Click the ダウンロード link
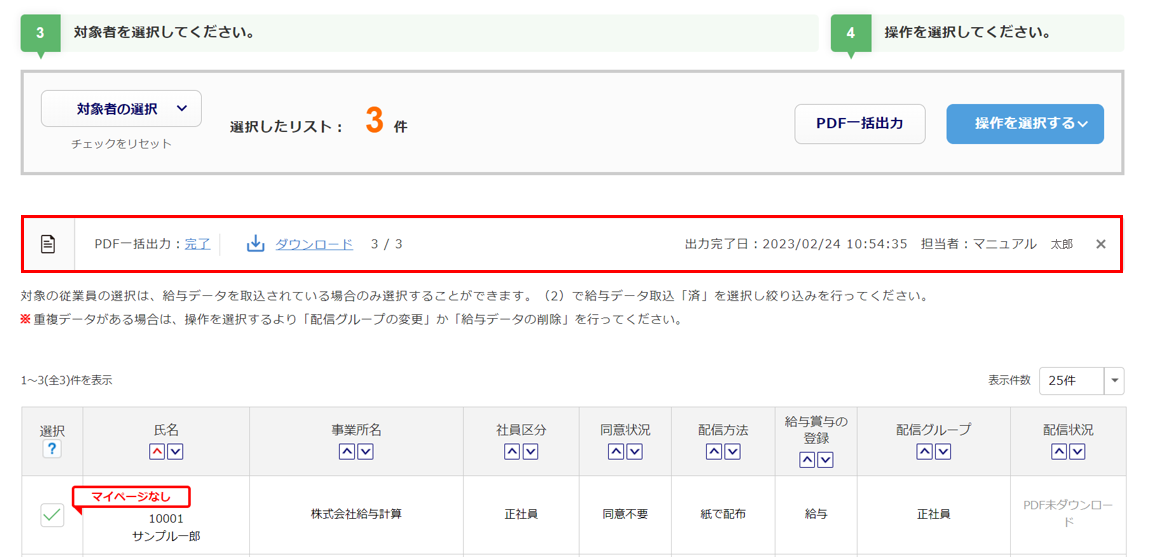1149x557 pixels. point(314,244)
